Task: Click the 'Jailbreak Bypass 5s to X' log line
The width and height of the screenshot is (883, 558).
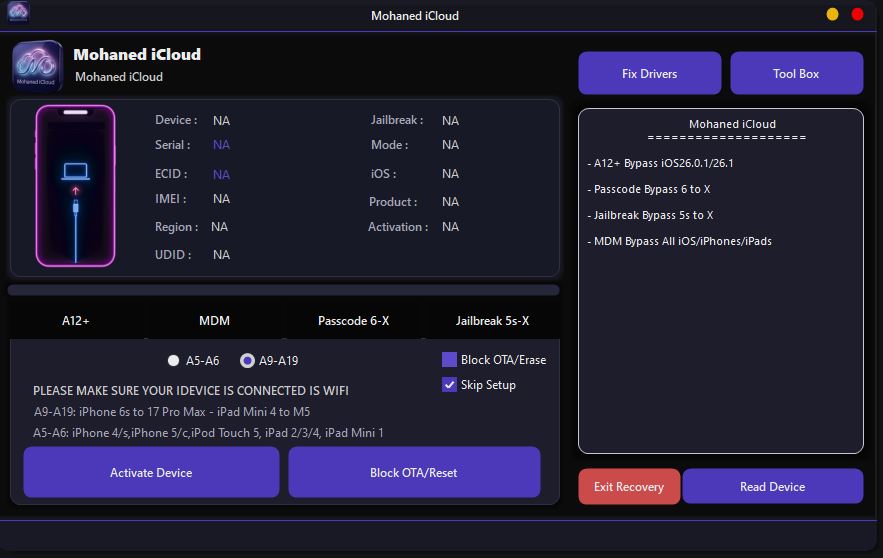Action: coord(650,215)
